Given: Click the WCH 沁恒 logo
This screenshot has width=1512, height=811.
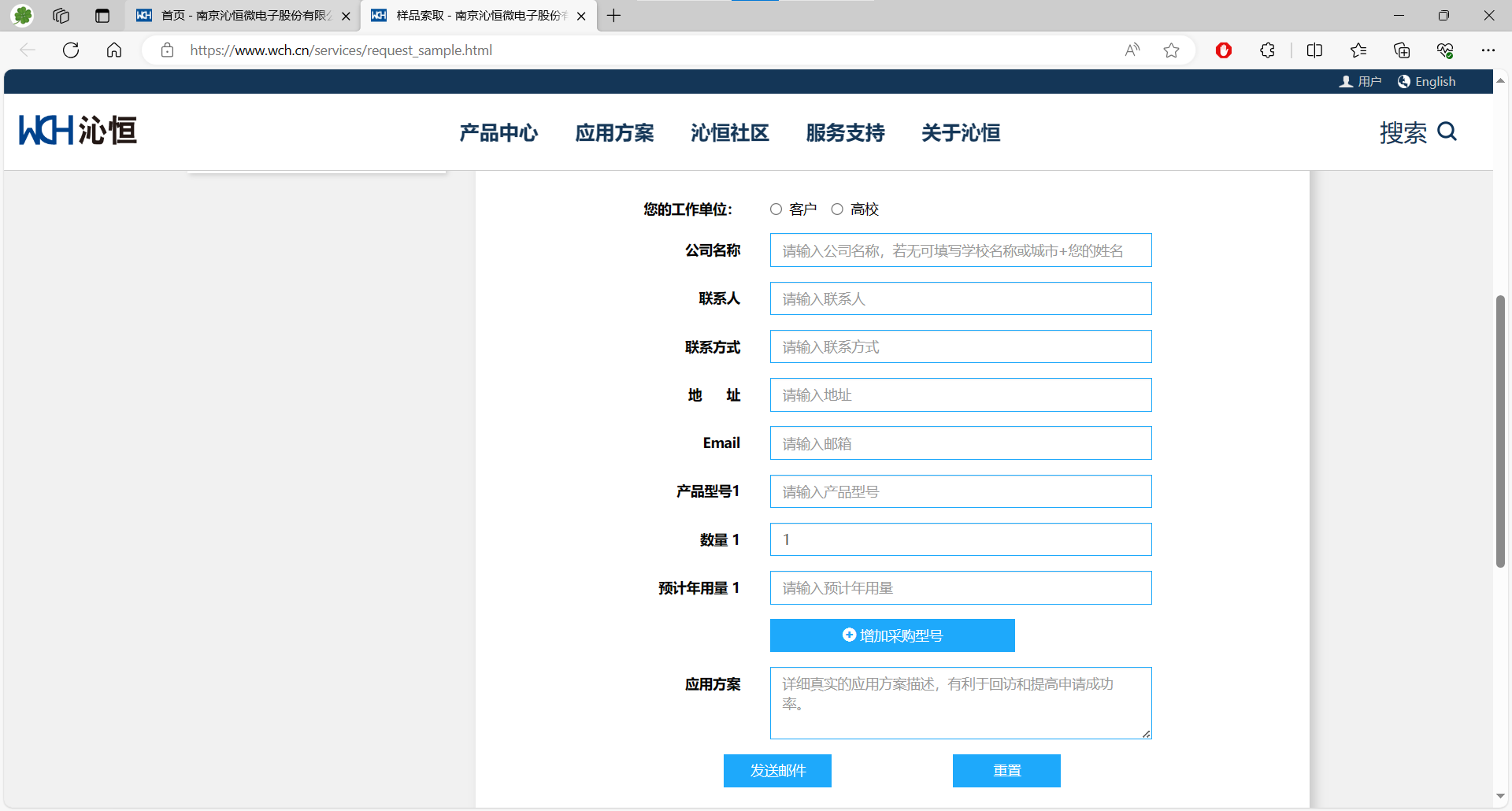Looking at the screenshot, I should (x=78, y=131).
